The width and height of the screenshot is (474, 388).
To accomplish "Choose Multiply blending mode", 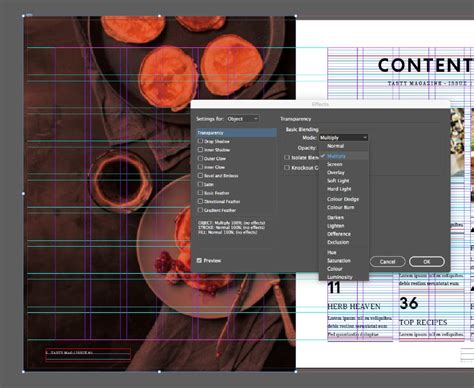I will pyautogui.click(x=344, y=156).
